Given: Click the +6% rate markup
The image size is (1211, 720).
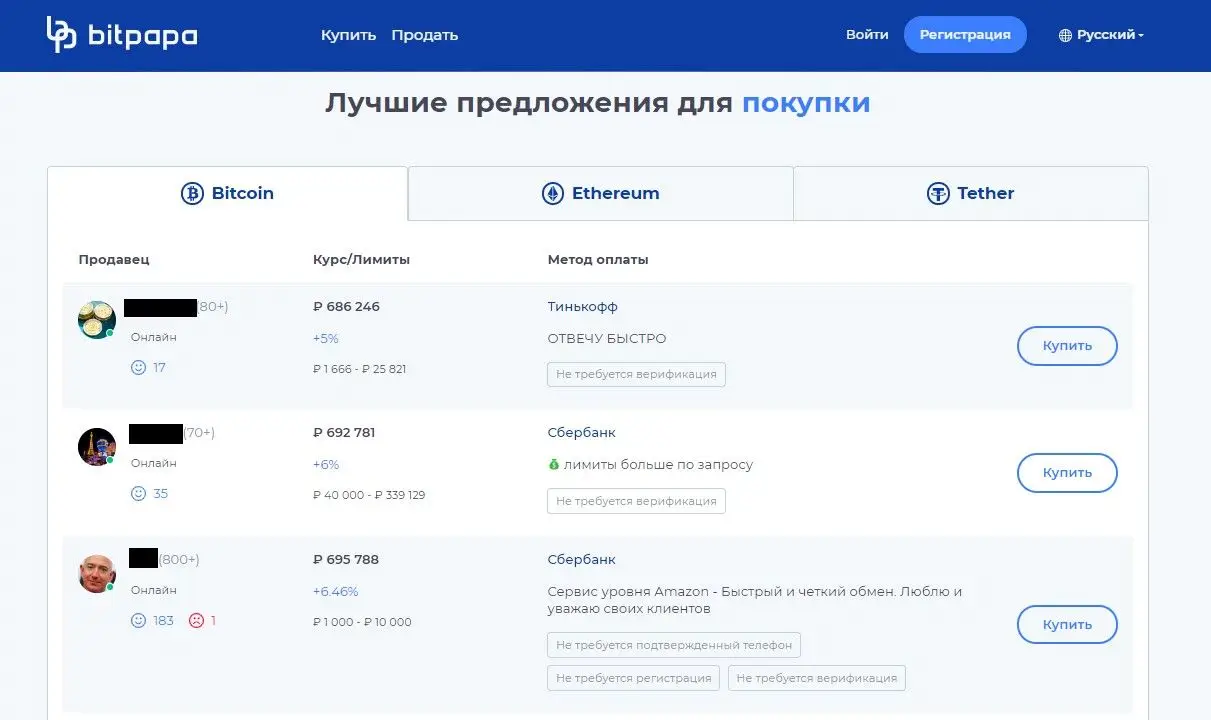Looking at the screenshot, I should [326, 465].
